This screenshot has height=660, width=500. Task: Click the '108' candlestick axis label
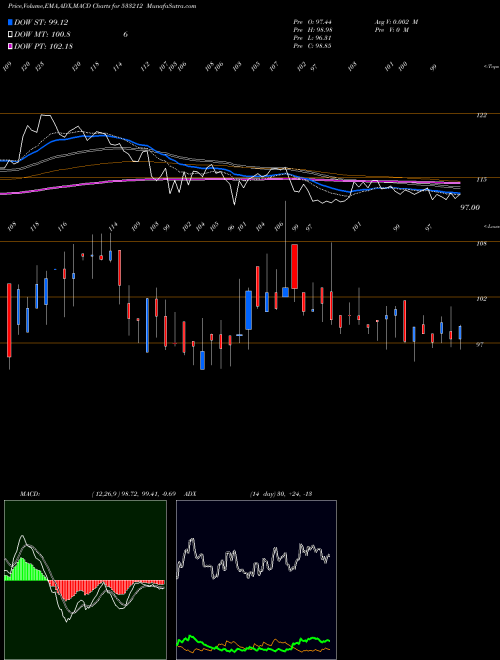point(481,243)
